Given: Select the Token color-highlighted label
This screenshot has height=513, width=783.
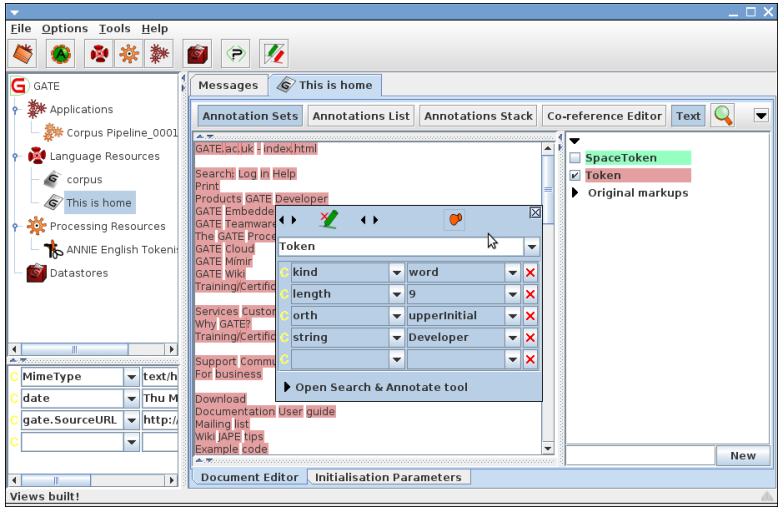Looking at the screenshot, I should (603, 176).
